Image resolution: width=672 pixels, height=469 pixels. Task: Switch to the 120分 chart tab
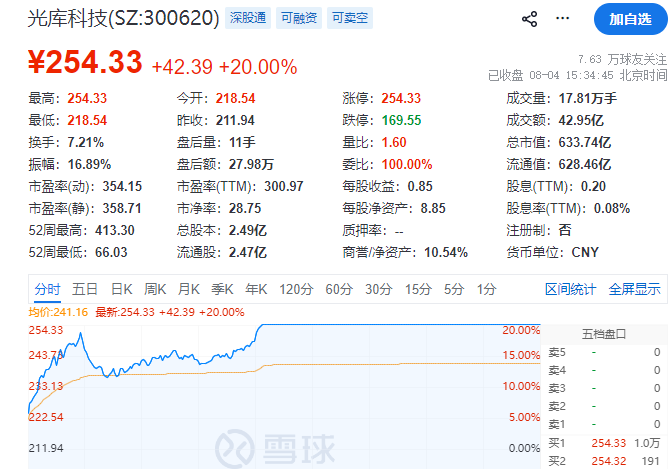pos(296,289)
